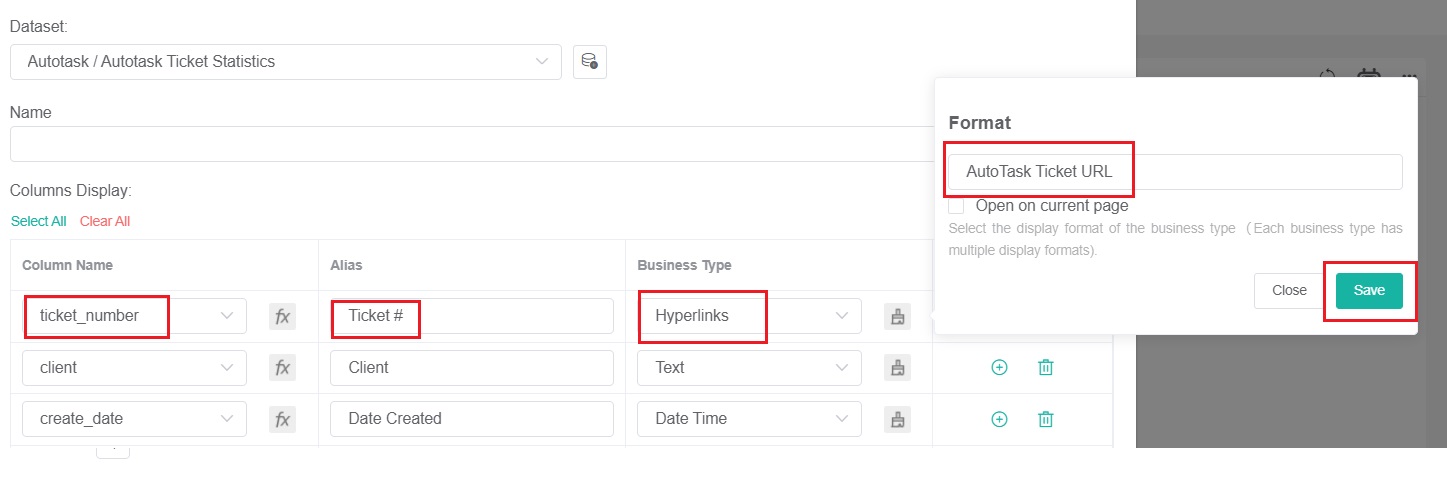Open formula editor for ticket_number row

(x=282, y=316)
